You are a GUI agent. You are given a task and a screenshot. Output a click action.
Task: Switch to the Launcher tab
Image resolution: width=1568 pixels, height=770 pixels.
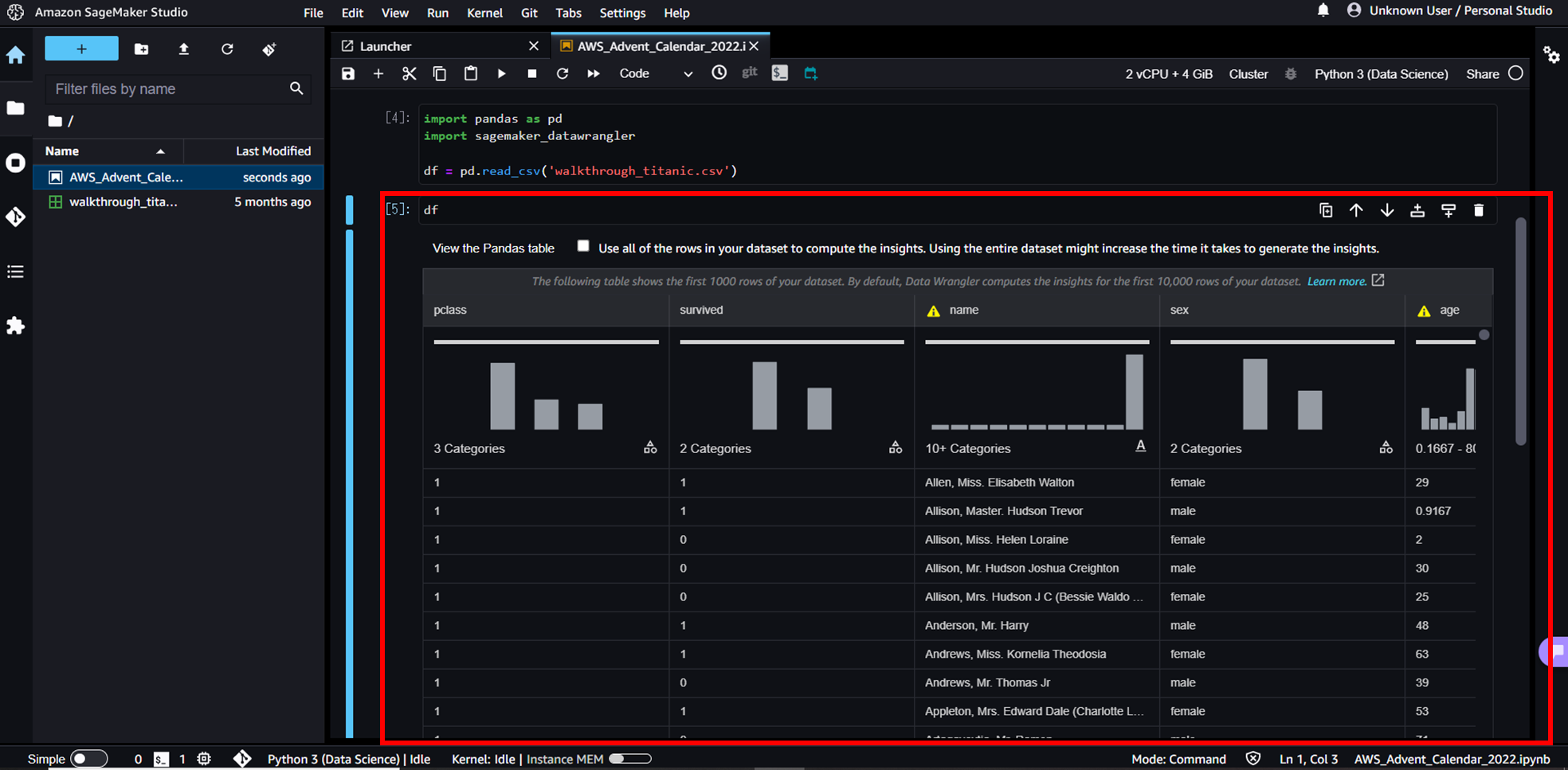[x=383, y=45]
